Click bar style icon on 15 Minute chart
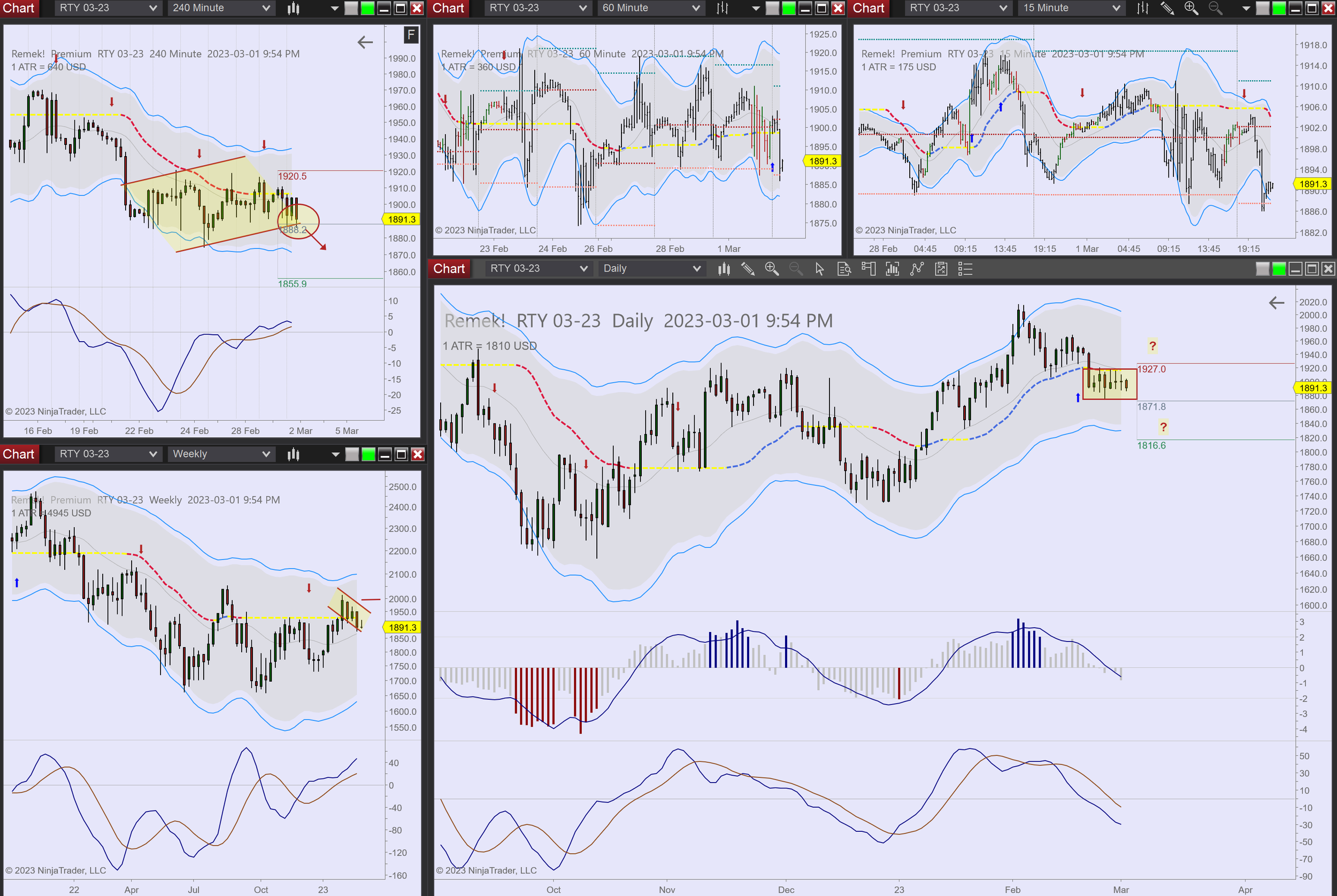Image resolution: width=1337 pixels, height=896 pixels. pos(1142,8)
